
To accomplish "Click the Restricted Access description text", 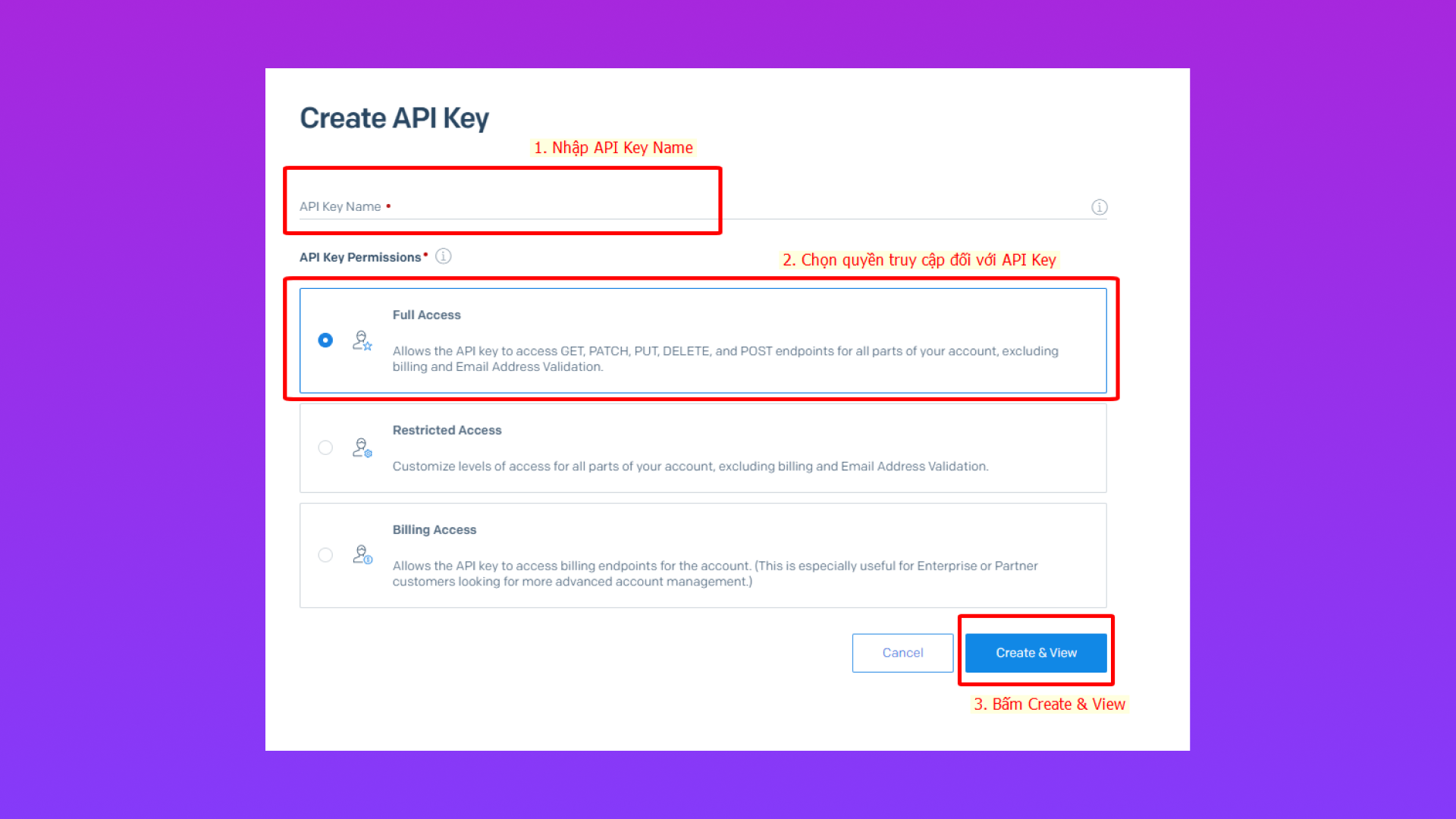I will pyautogui.click(x=690, y=466).
